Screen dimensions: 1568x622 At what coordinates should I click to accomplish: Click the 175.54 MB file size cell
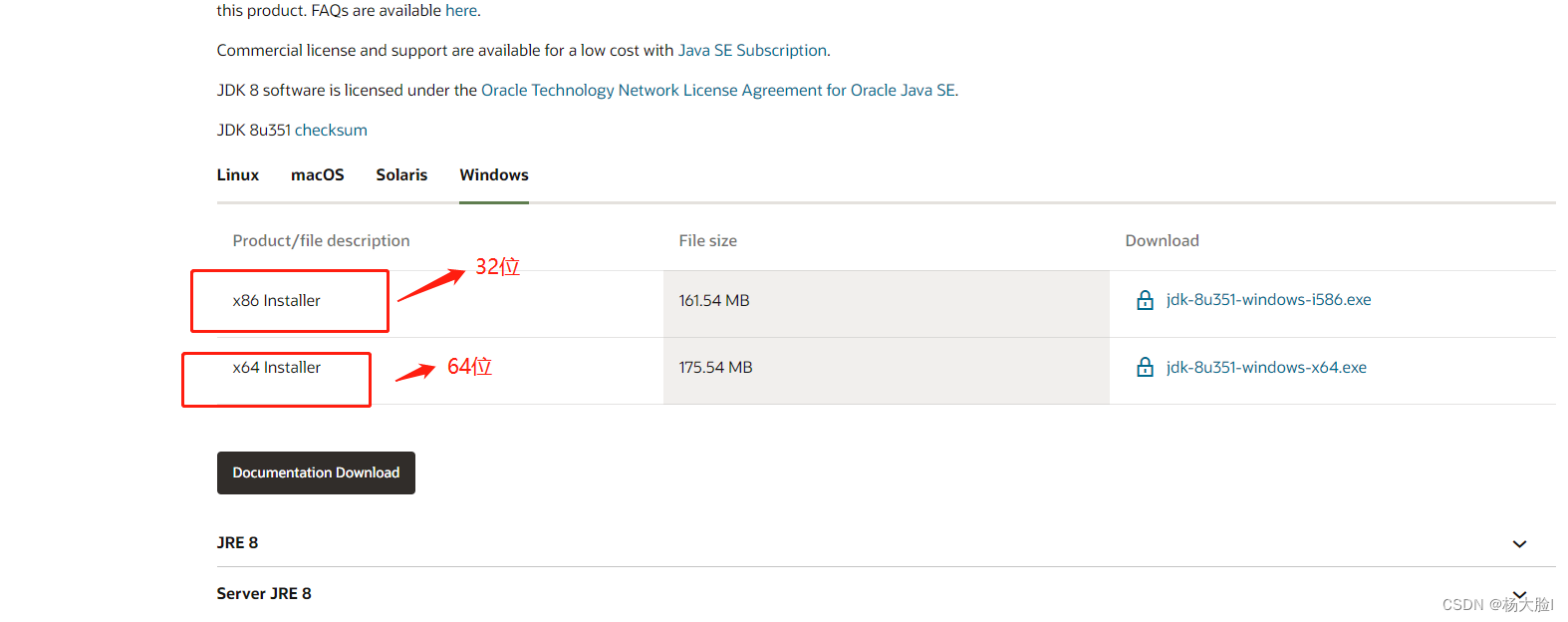715,368
